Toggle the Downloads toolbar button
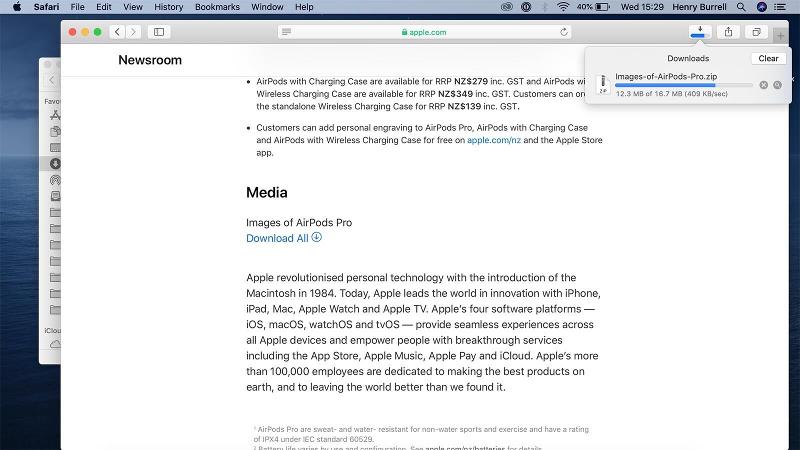 pos(699,32)
